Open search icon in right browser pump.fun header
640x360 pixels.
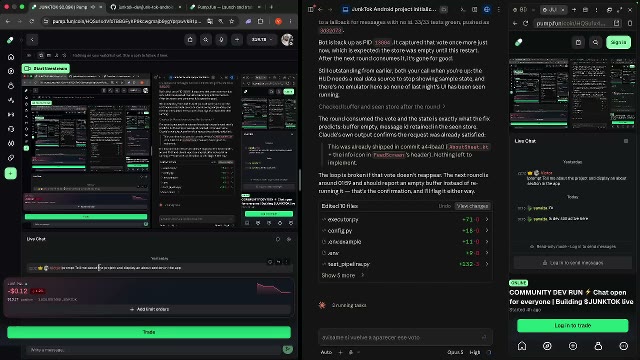click(x=596, y=42)
